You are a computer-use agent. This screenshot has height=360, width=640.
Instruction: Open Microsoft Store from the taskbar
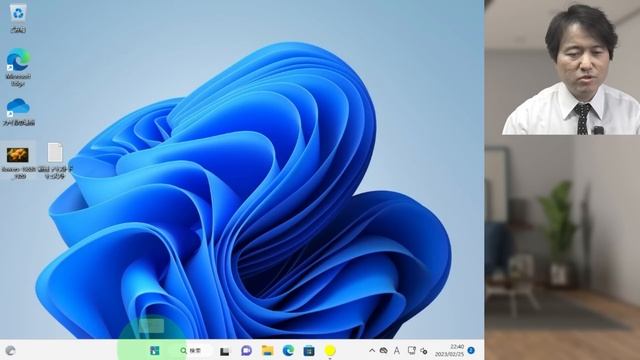(309, 350)
